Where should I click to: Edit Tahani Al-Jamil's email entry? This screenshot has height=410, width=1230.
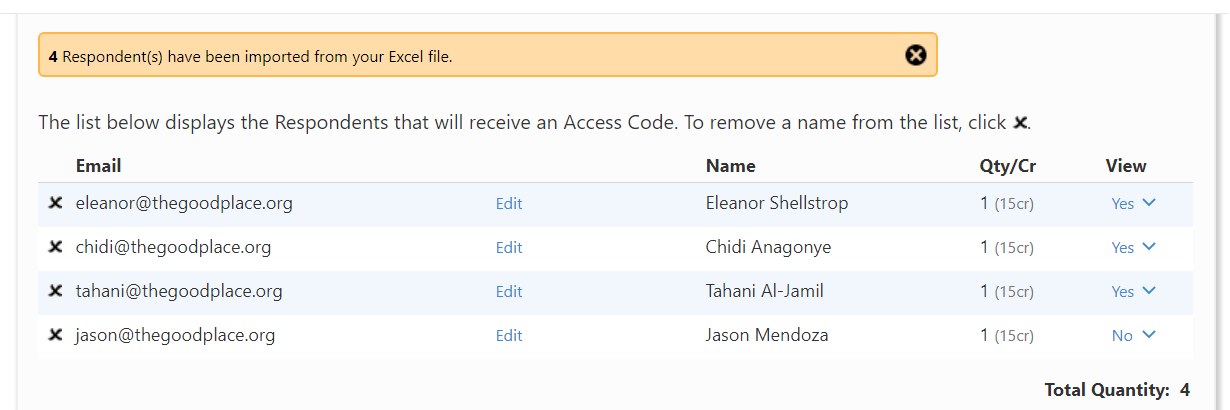pos(509,292)
